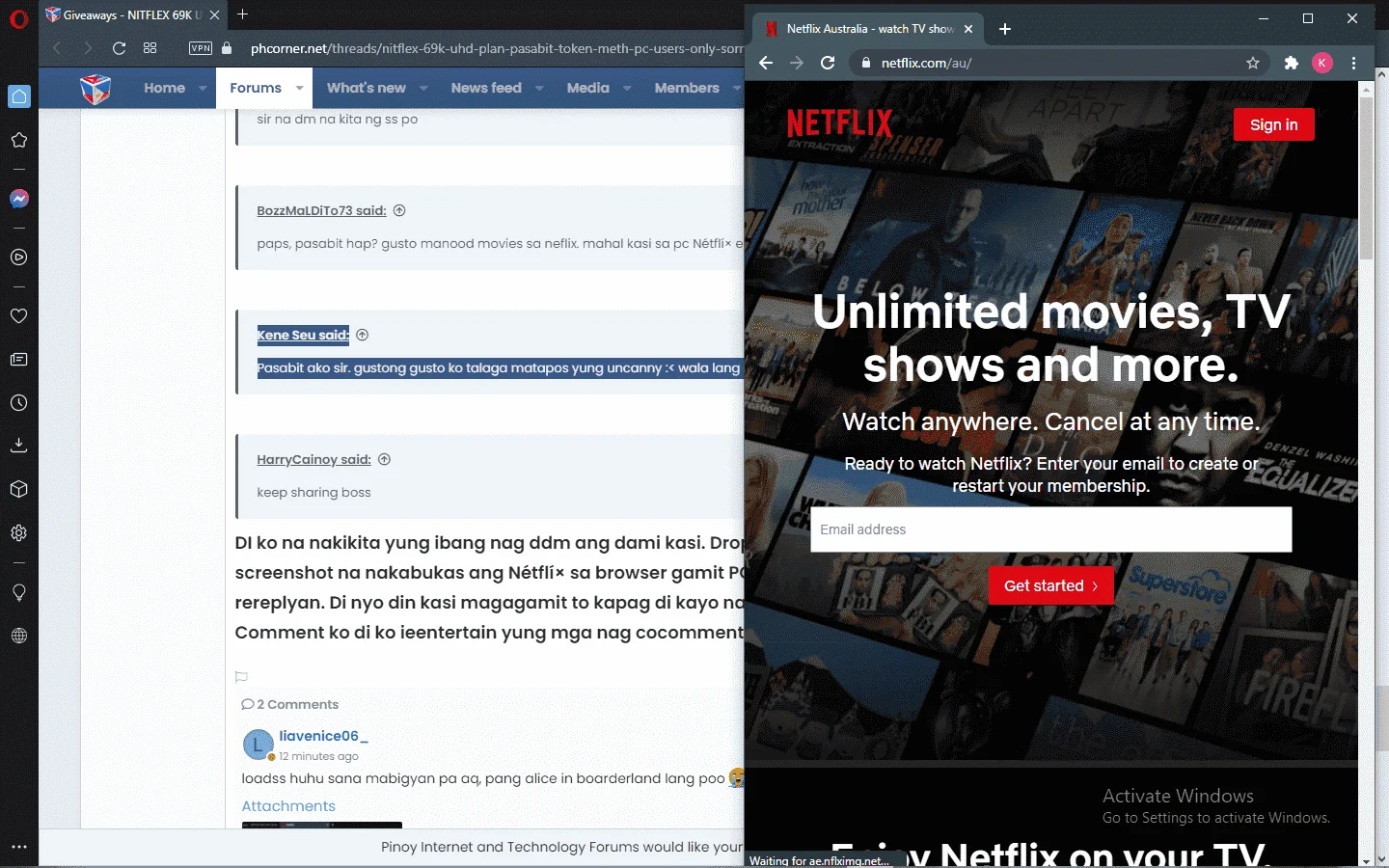Viewport: 1389px width, 868px height.
Task: Click the Email address field
Action: (1050, 529)
